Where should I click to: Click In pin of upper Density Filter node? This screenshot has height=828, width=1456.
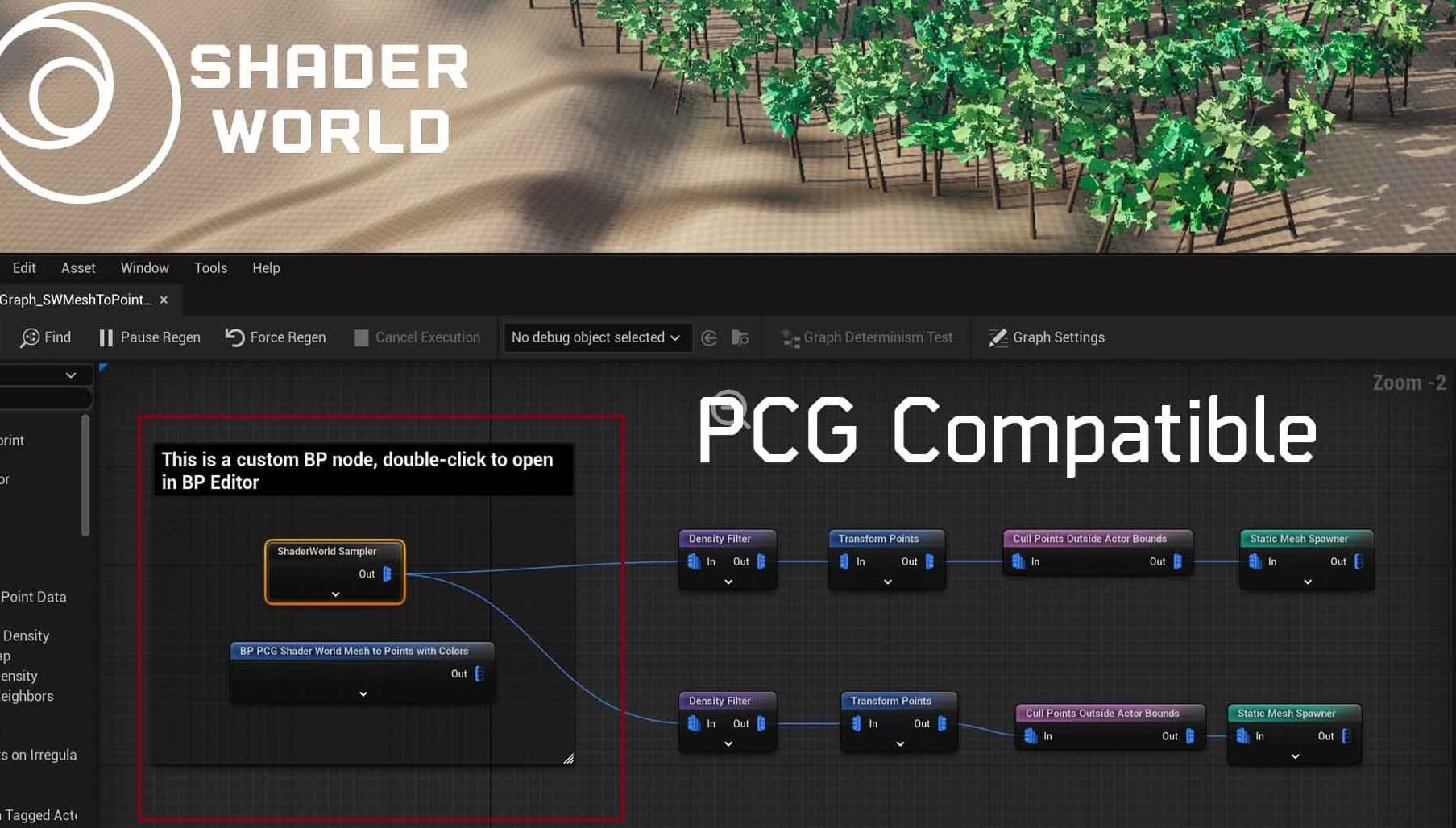coord(694,561)
